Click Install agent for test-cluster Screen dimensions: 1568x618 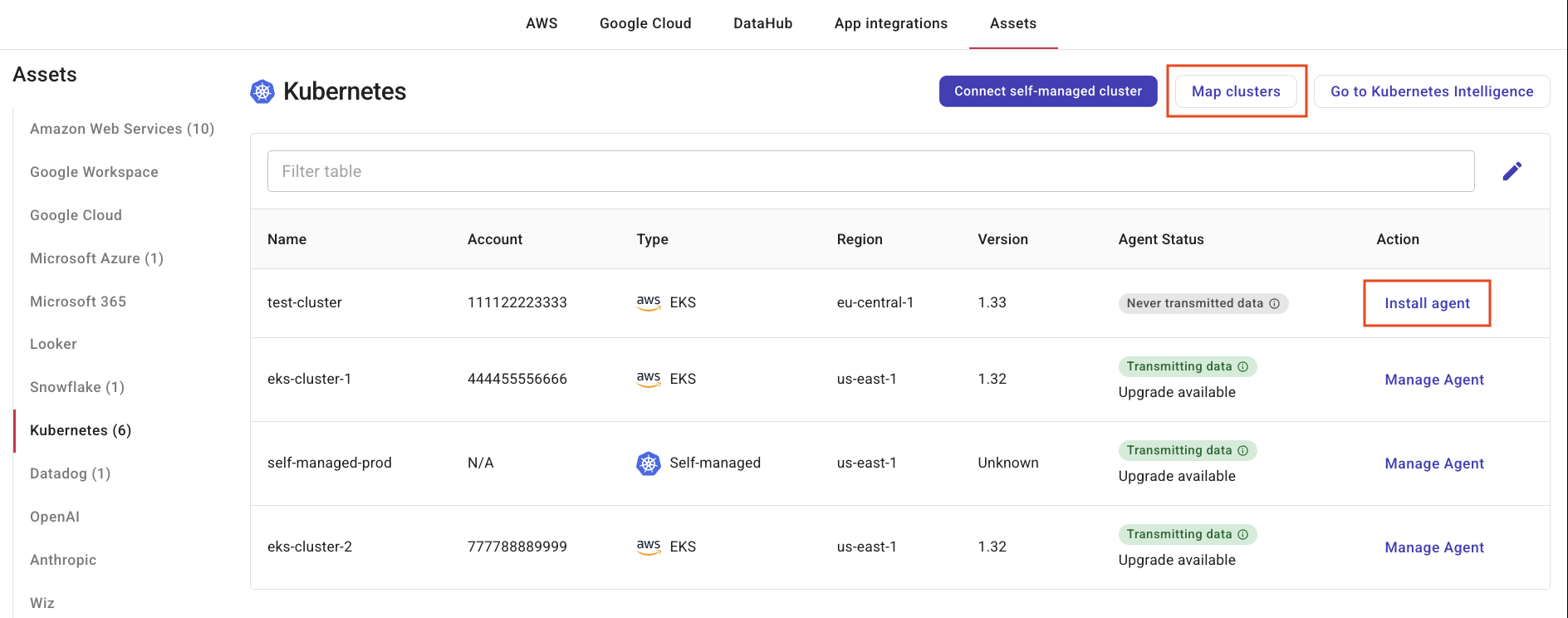coord(1427,303)
